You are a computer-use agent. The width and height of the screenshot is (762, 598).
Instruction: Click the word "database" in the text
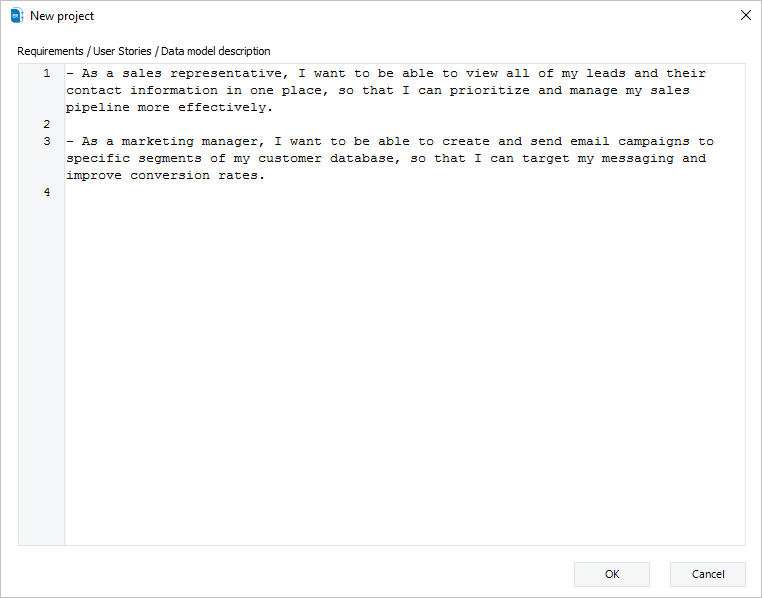364,158
